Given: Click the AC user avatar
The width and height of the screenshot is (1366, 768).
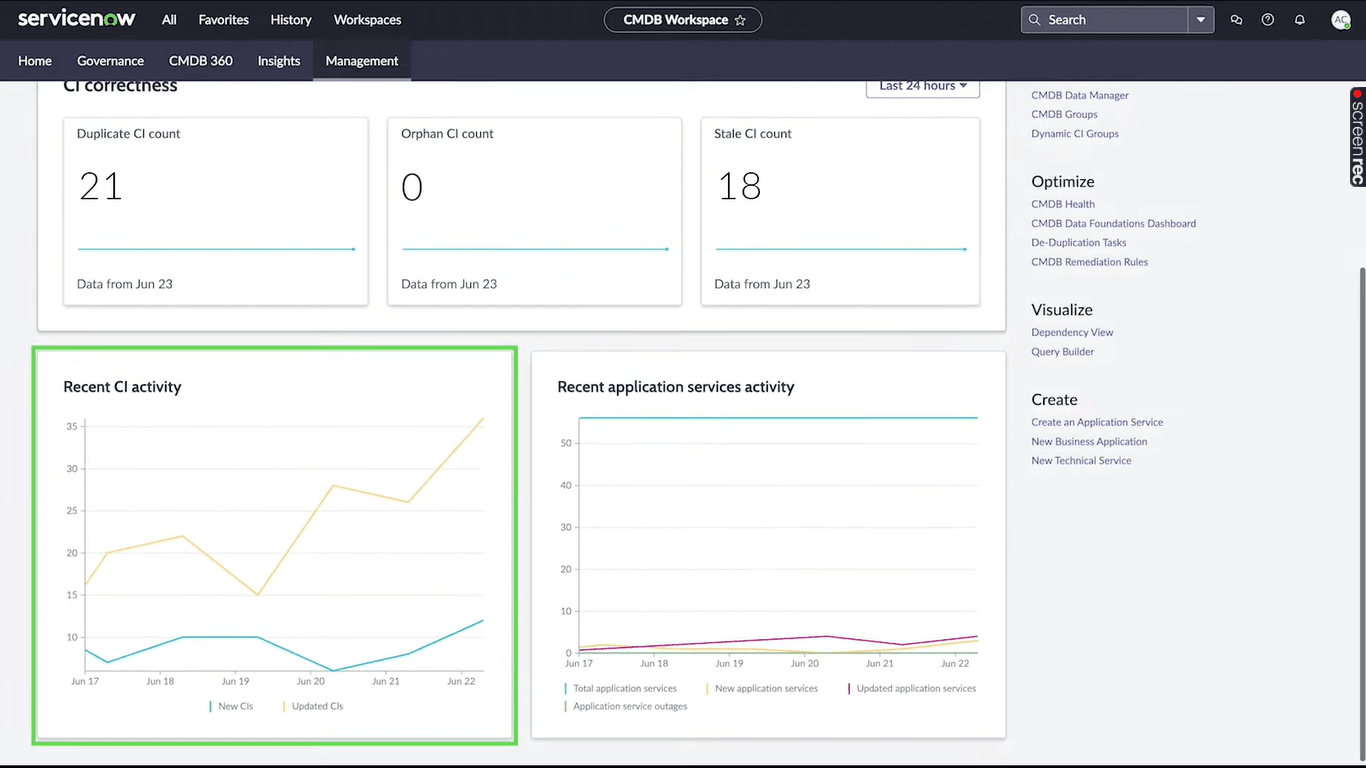Looking at the screenshot, I should coord(1341,19).
